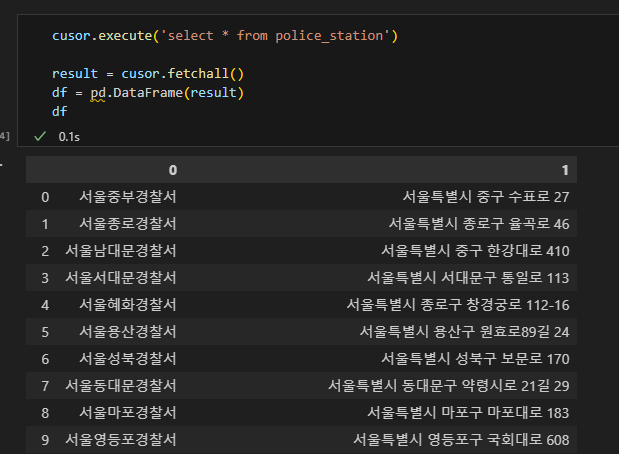Click the cell execution count bracket 4

coord(4,137)
